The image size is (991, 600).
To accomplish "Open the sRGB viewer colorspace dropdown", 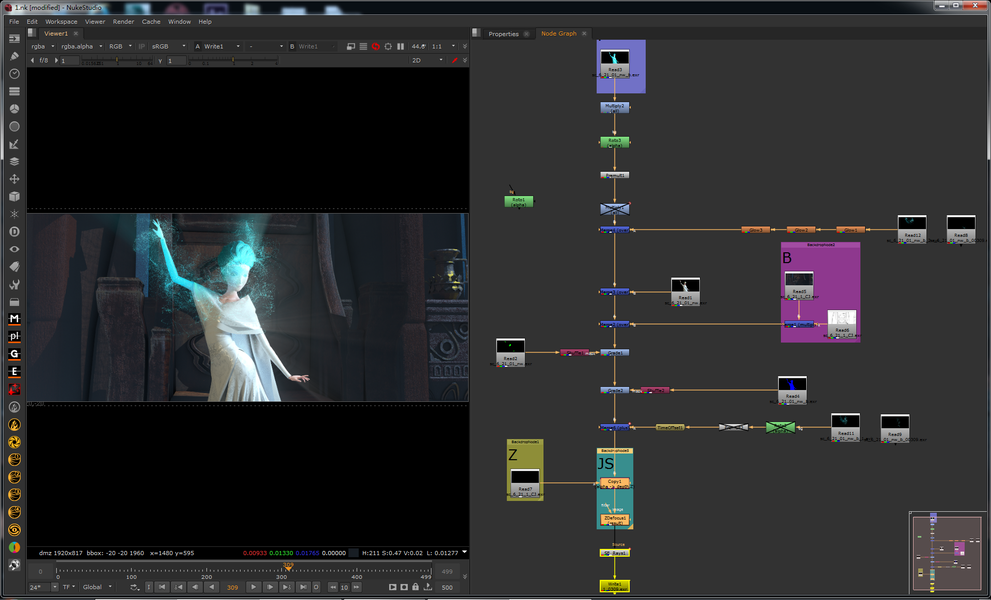I will coord(169,46).
